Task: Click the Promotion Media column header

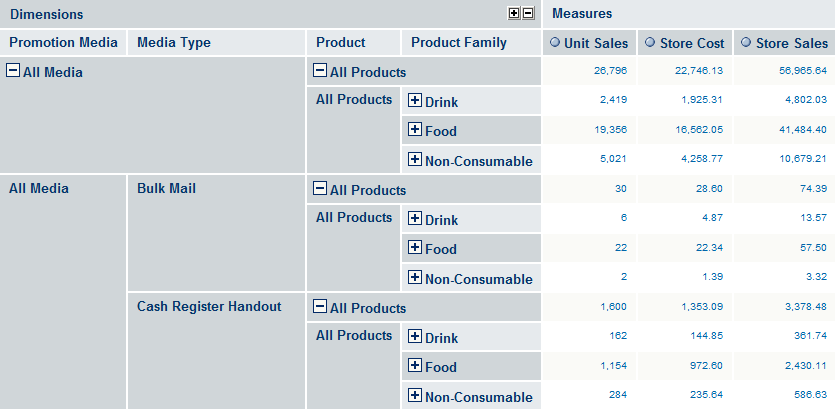Action: pyautogui.click(x=63, y=43)
